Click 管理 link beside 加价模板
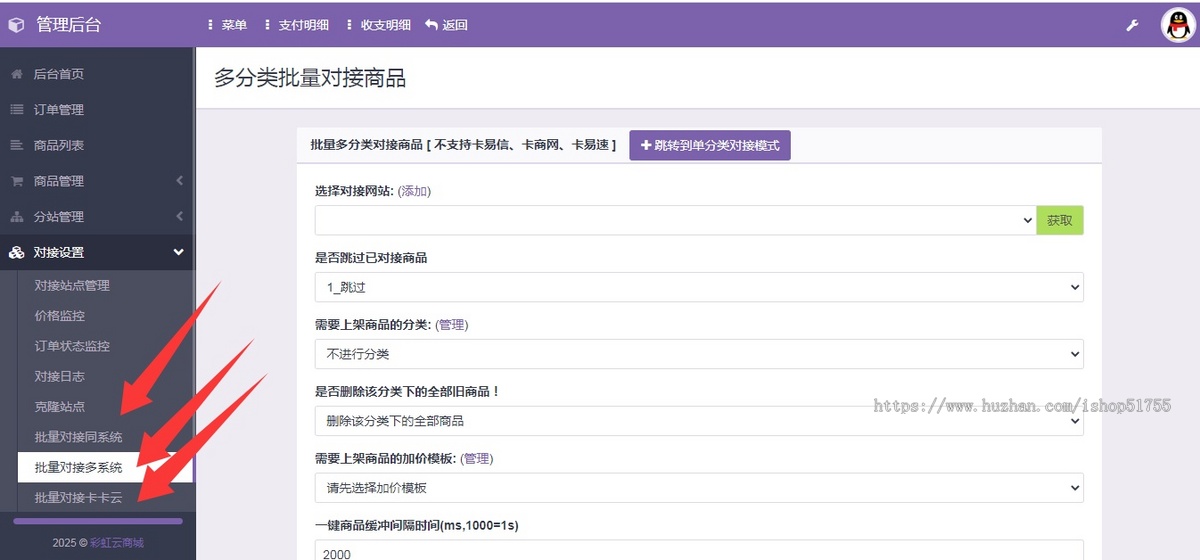The width and height of the screenshot is (1200, 560). coord(477,458)
